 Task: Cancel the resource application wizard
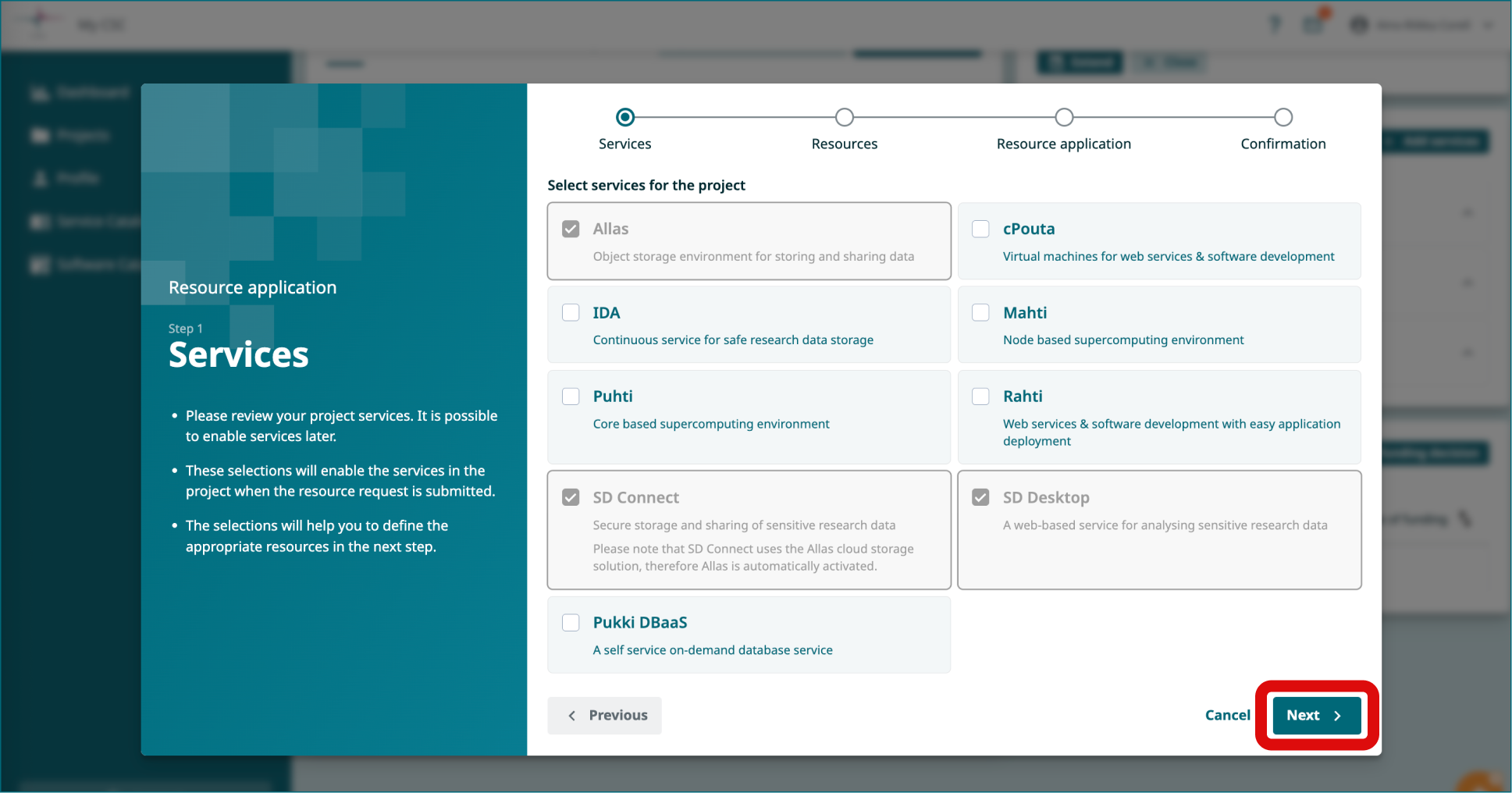pos(1227,715)
